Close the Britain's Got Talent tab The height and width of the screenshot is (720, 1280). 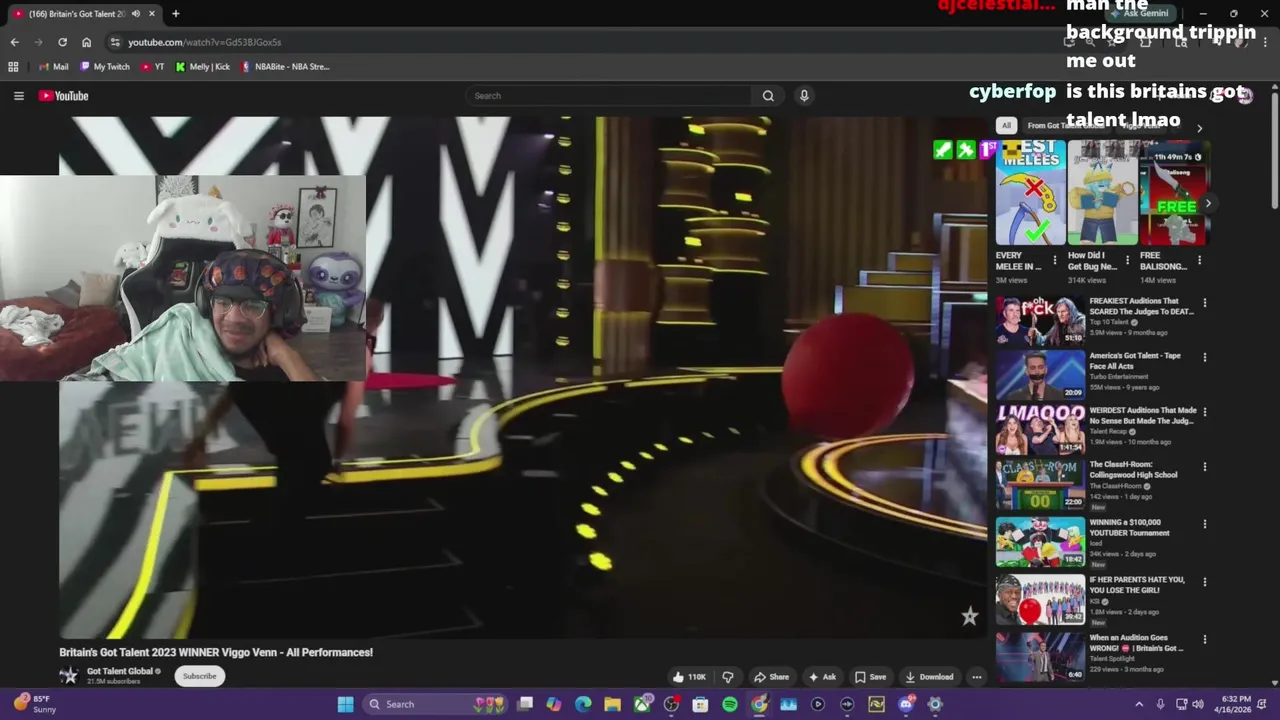152,14
